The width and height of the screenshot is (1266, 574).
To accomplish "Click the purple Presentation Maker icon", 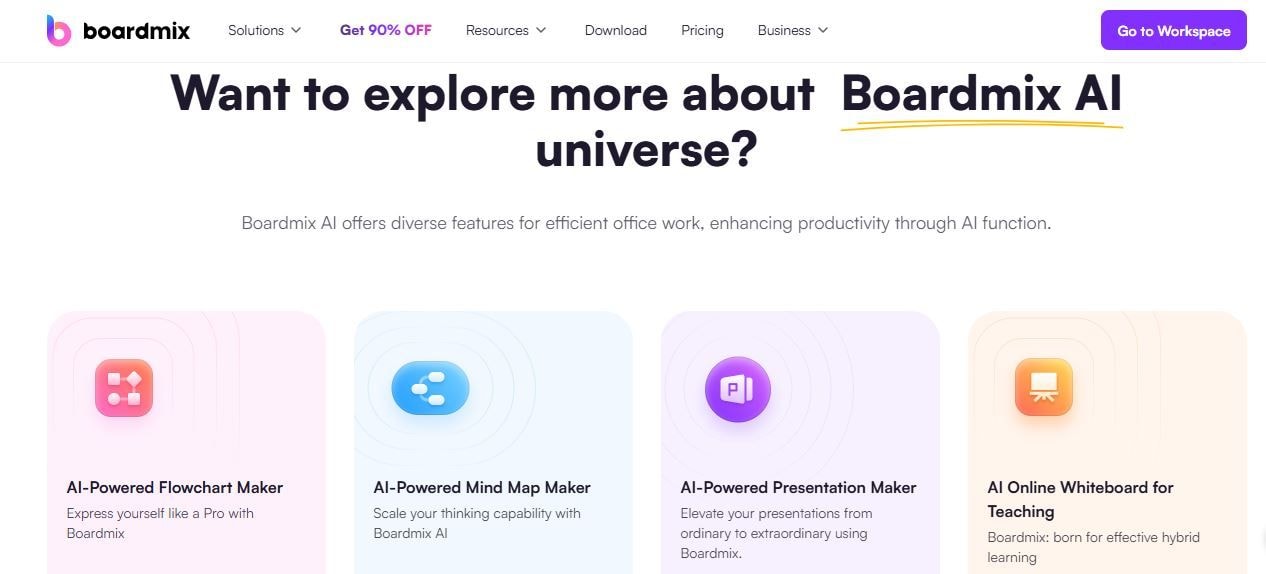I will [x=738, y=389].
